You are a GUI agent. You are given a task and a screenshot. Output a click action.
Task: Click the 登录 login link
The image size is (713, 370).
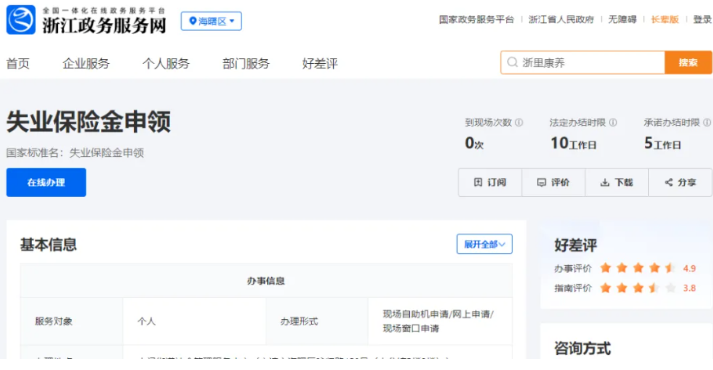click(x=703, y=19)
